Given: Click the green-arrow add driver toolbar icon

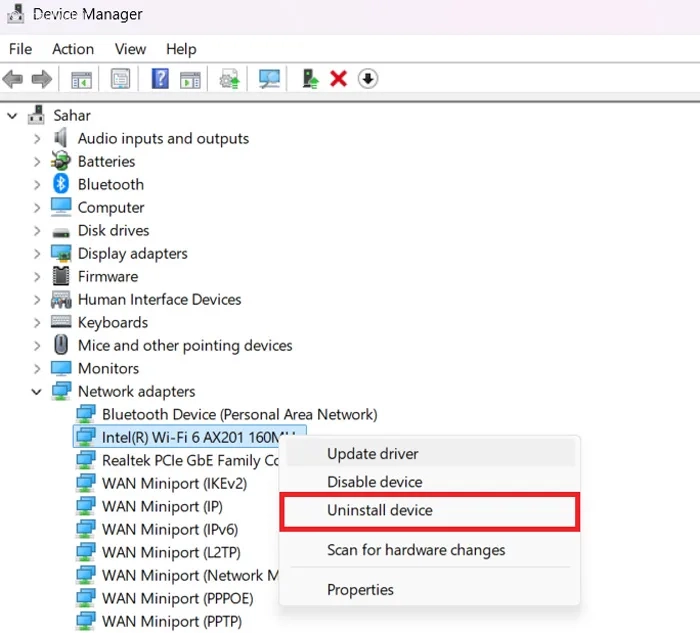Looking at the screenshot, I should click(311, 78).
